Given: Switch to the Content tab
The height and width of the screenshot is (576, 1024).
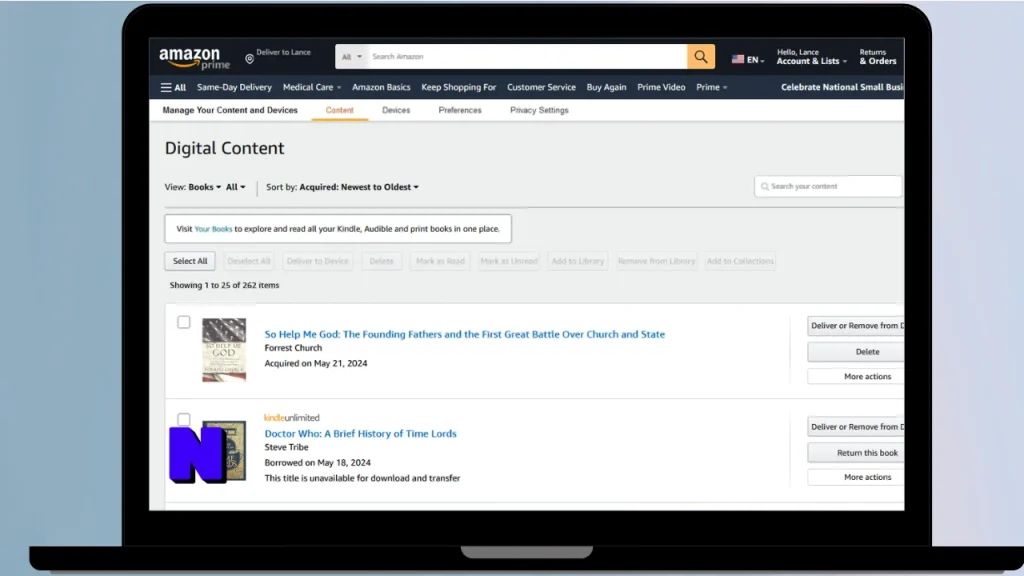Looking at the screenshot, I should [x=340, y=110].
